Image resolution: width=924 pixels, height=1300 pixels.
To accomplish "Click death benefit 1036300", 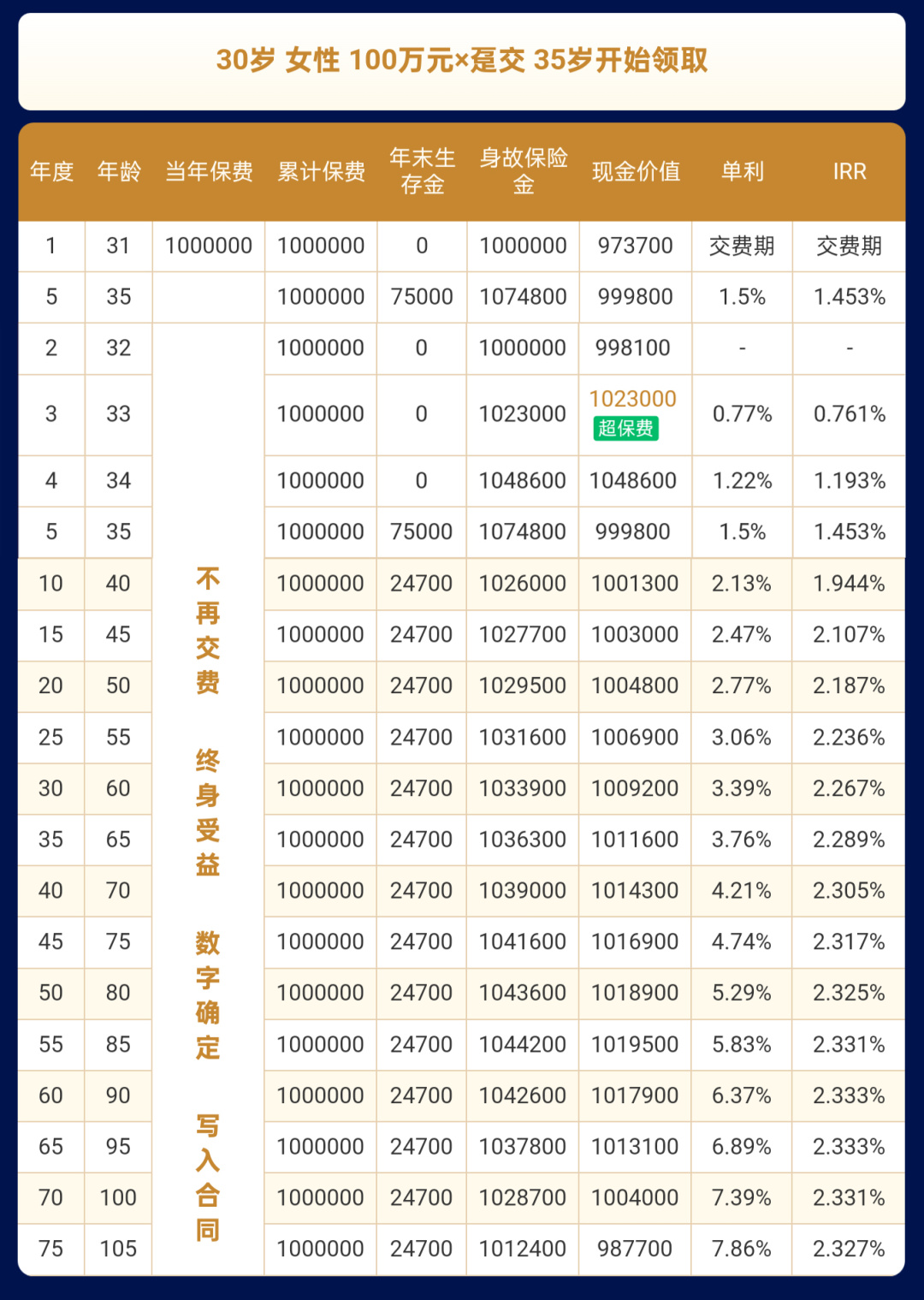I will pos(523,840).
